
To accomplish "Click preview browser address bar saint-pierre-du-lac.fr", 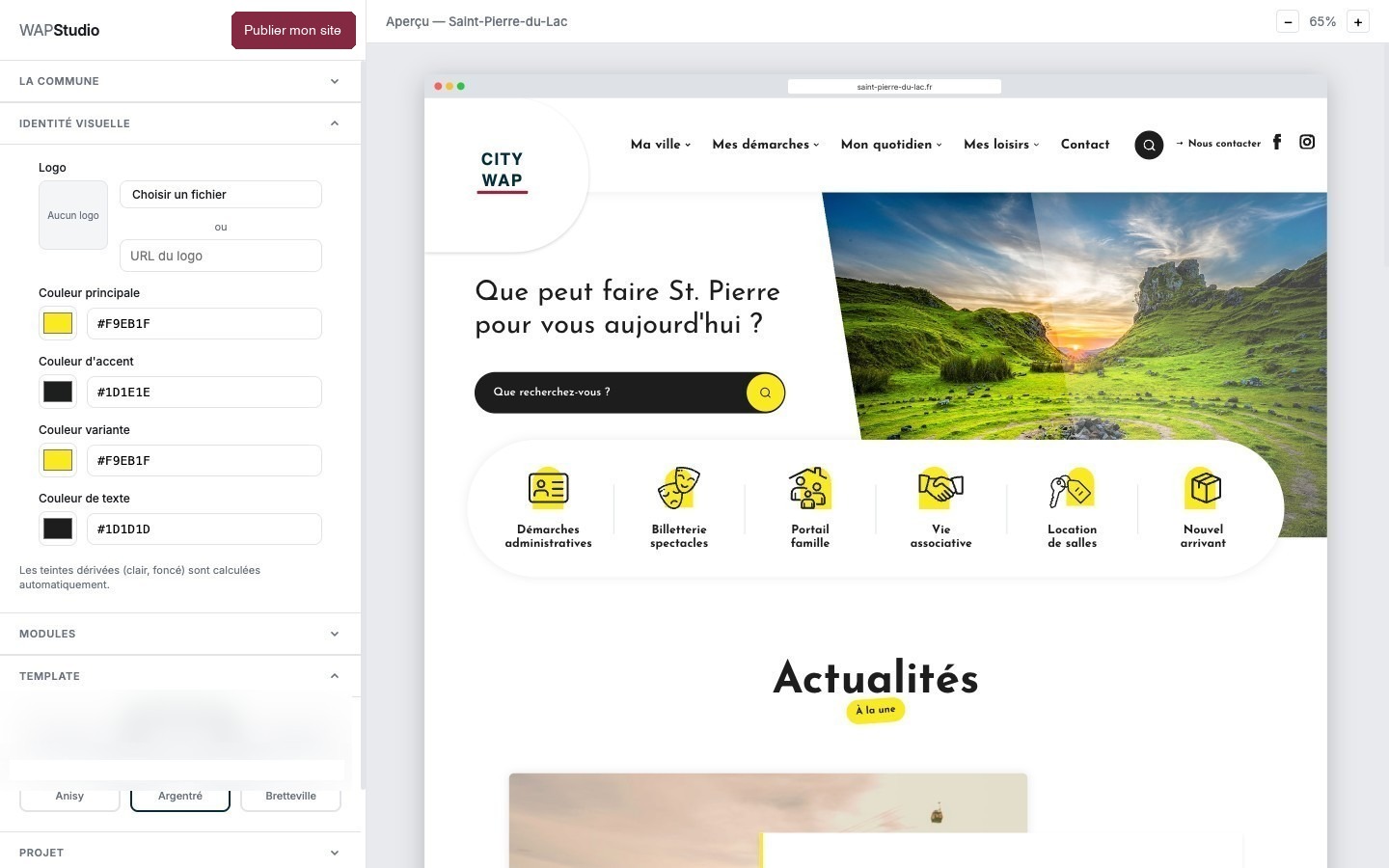I will 894,87.
